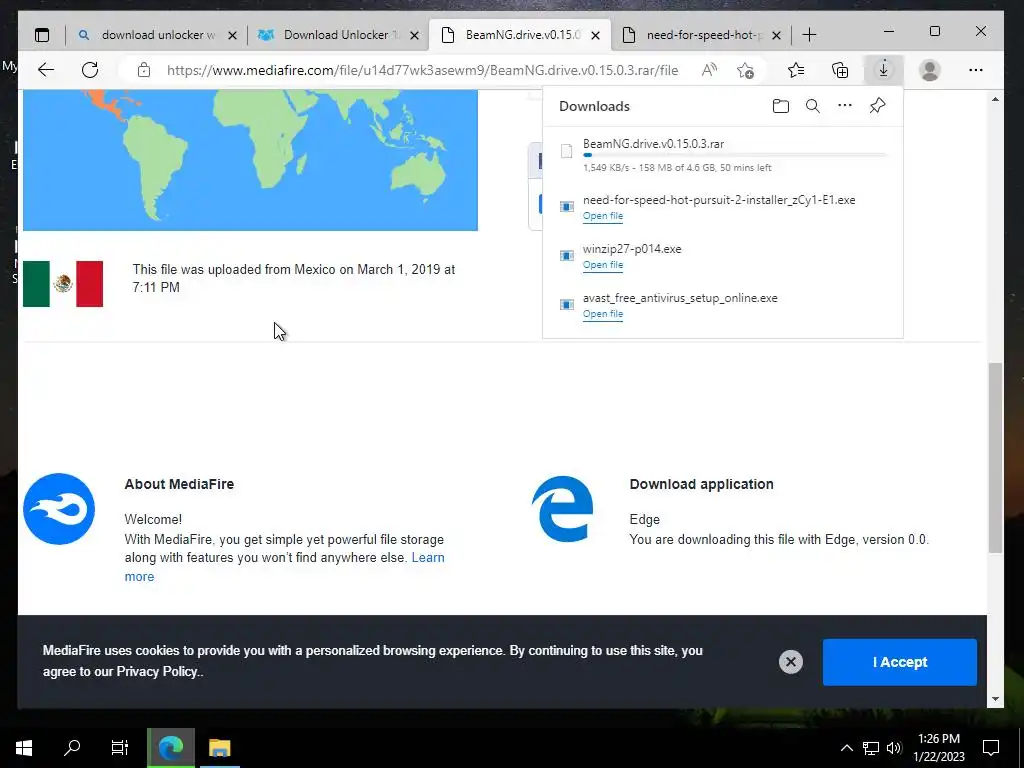Screen dimensions: 1024x768
Task: Open a new browser tab
Action: point(809,35)
